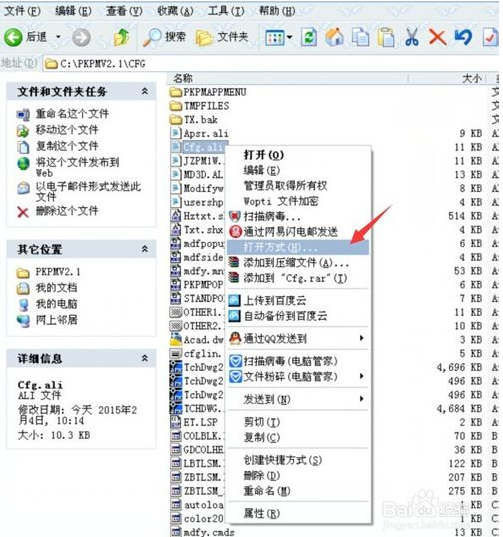Choose 删除(D) in context menu
Screen dimensions: 503x537
(298, 475)
